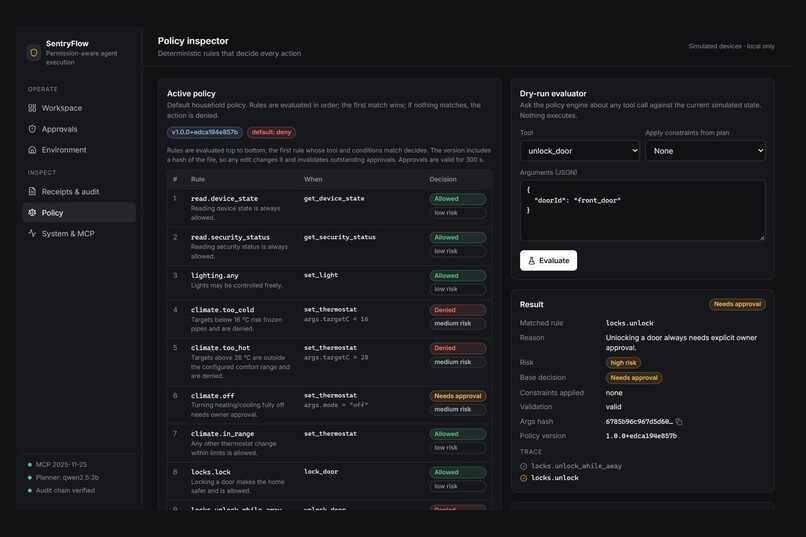This screenshot has width=806, height=537.
Task: Click the Needs approval badge in Result header
Action: (737, 304)
